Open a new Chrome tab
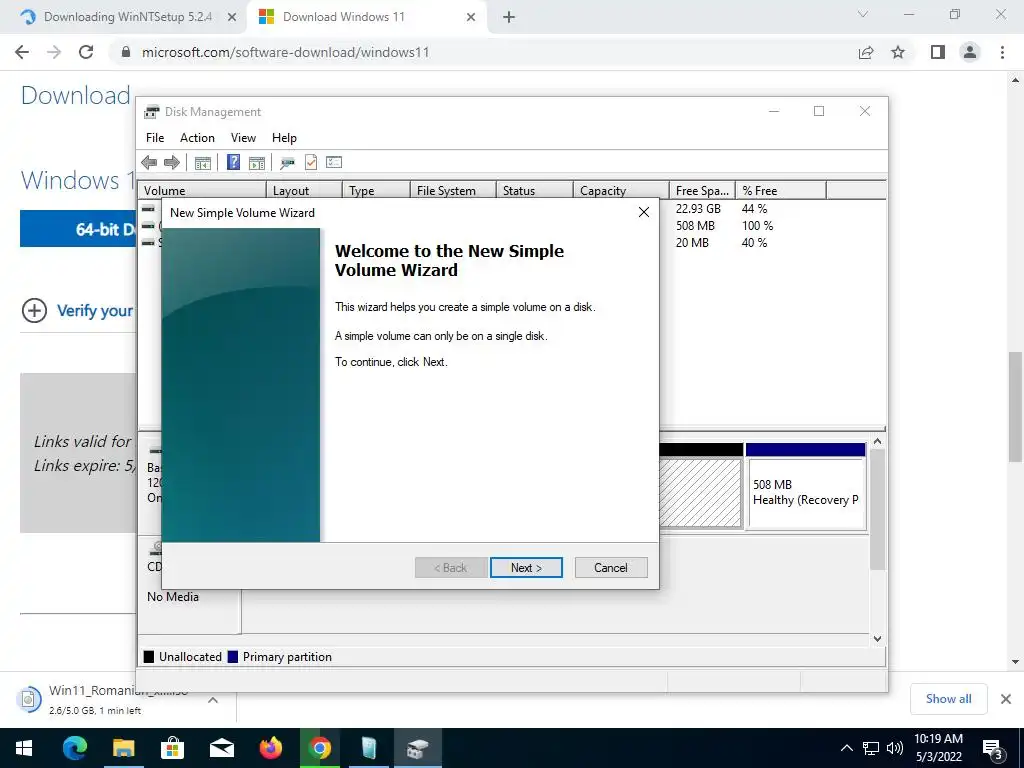 [509, 18]
